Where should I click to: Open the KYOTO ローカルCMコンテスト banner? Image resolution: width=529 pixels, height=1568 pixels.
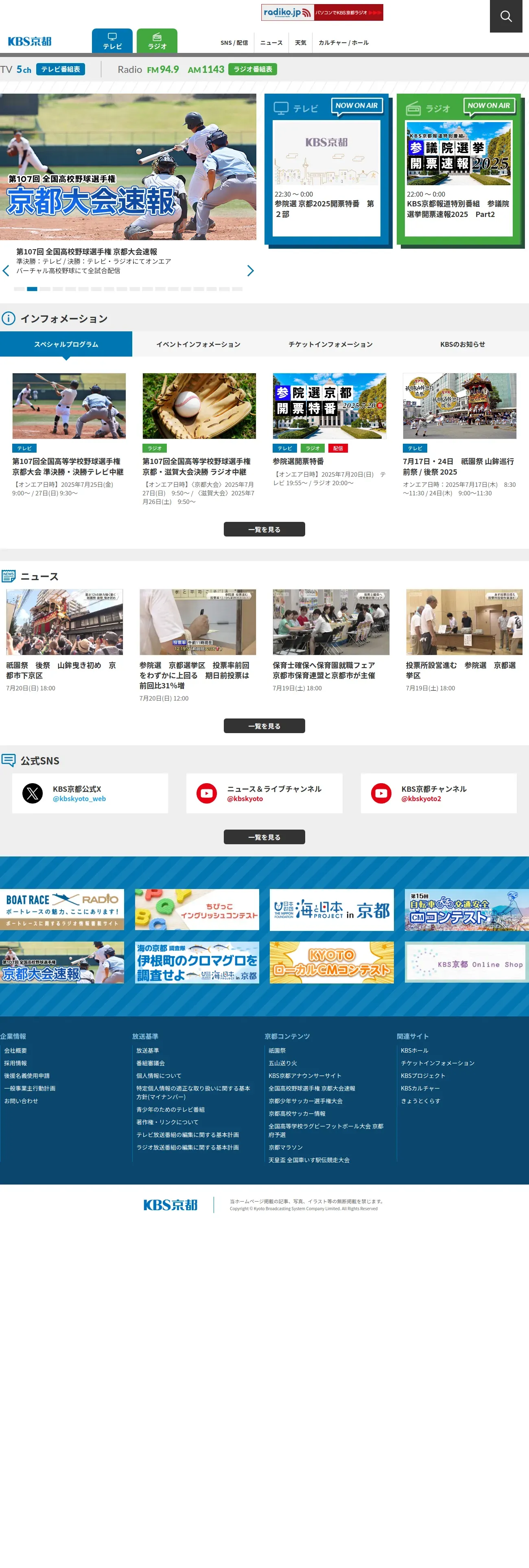pos(332,962)
